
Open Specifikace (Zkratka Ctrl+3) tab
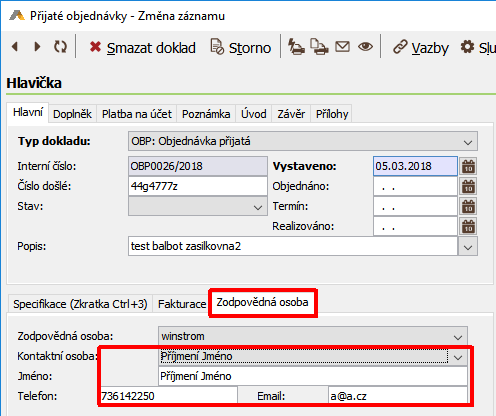tap(80, 304)
